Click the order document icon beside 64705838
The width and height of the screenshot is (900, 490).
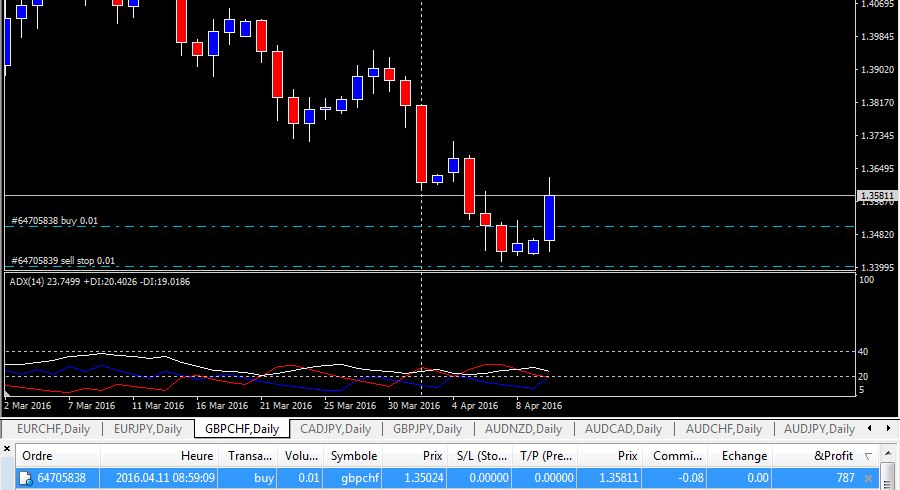click(25, 478)
